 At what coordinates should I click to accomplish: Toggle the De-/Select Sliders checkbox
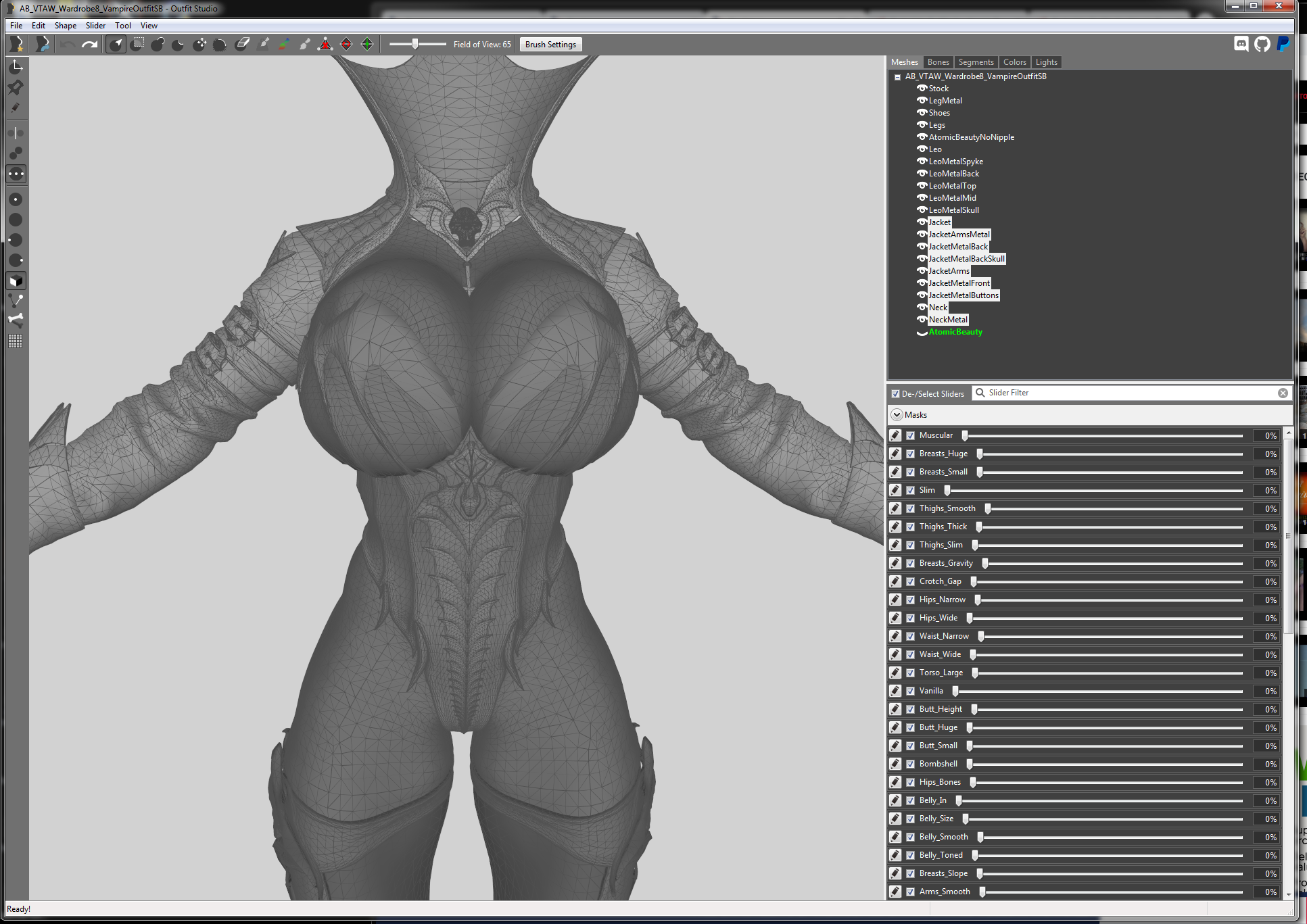[x=896, y=393]
